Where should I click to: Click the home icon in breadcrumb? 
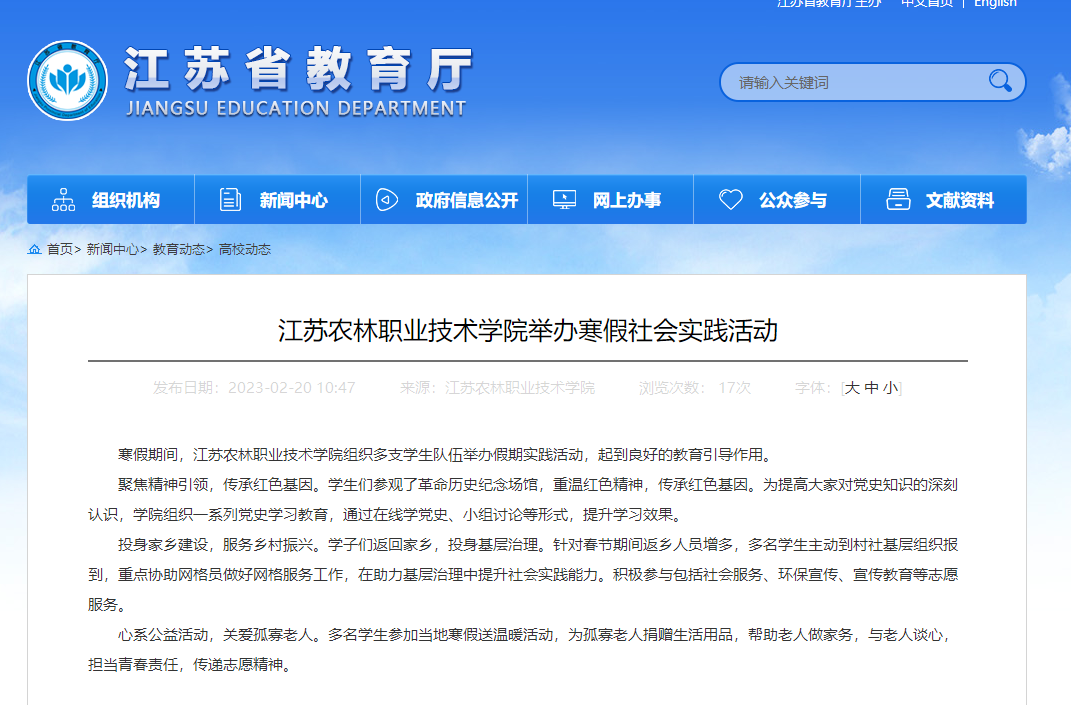coord(34,249)
